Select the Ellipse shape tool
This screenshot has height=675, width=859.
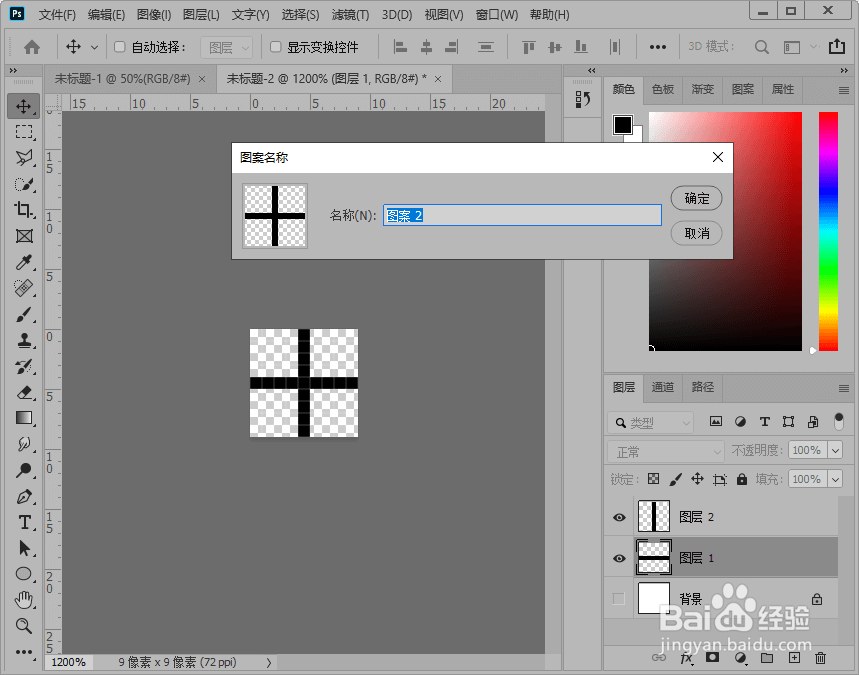pos(24,574)
